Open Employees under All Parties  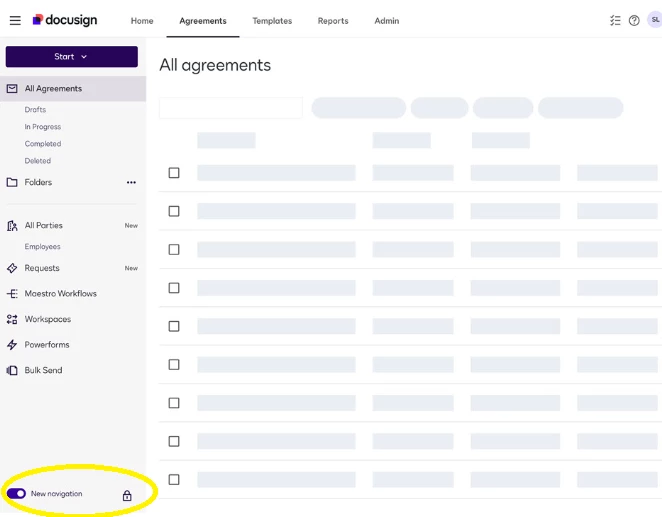click(42, 246)
